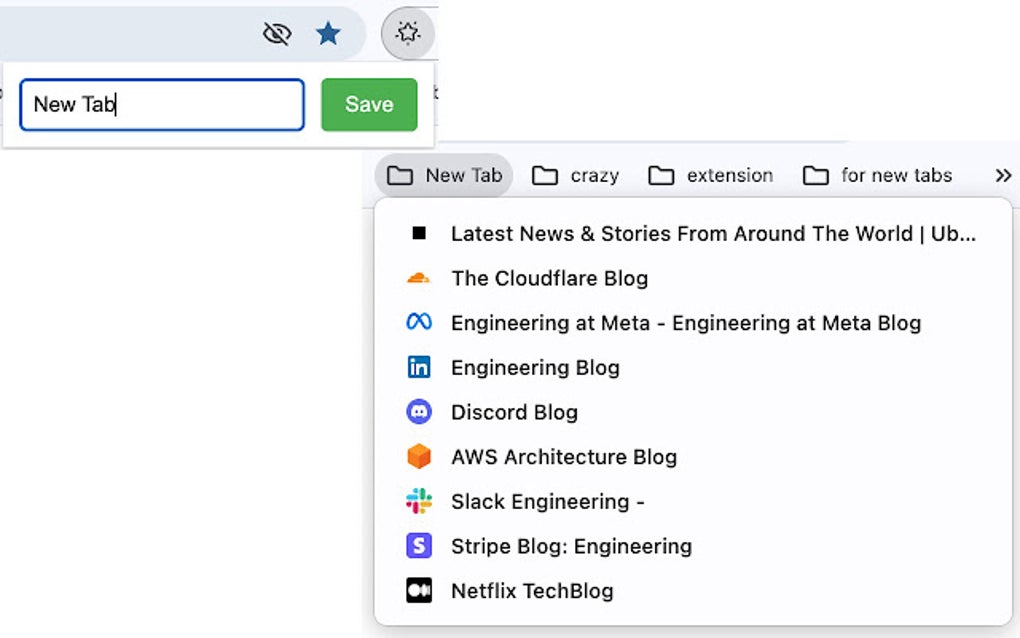Click the black square Ubergizmo favicon
1020x638 pixels.
417,233
